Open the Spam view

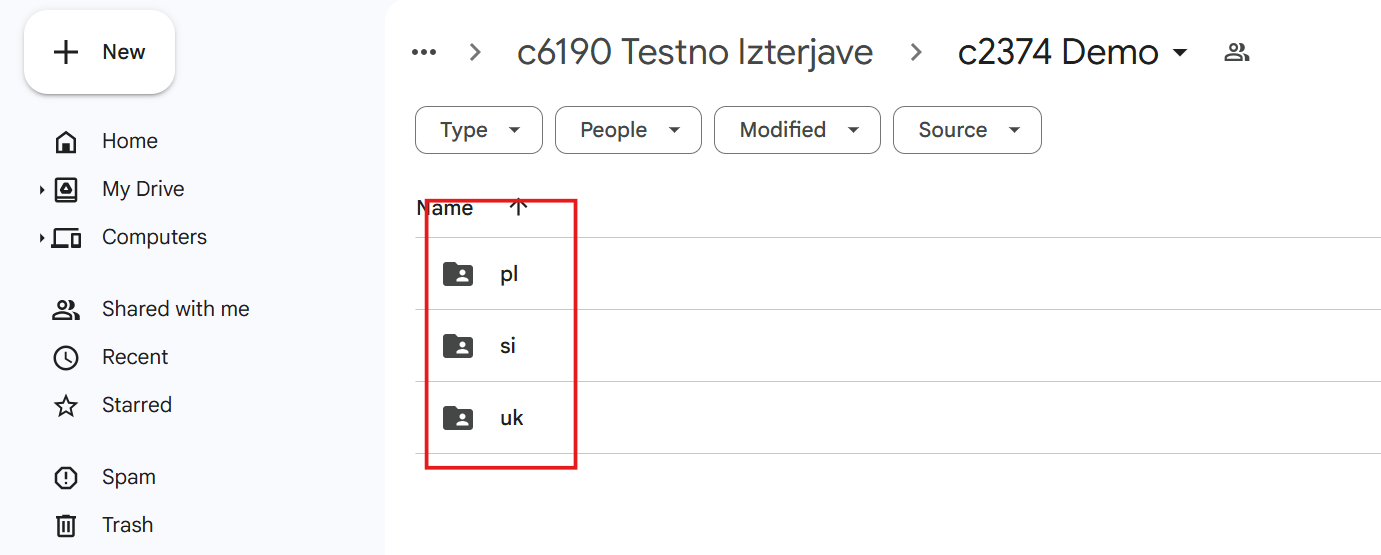coord(129,477)
